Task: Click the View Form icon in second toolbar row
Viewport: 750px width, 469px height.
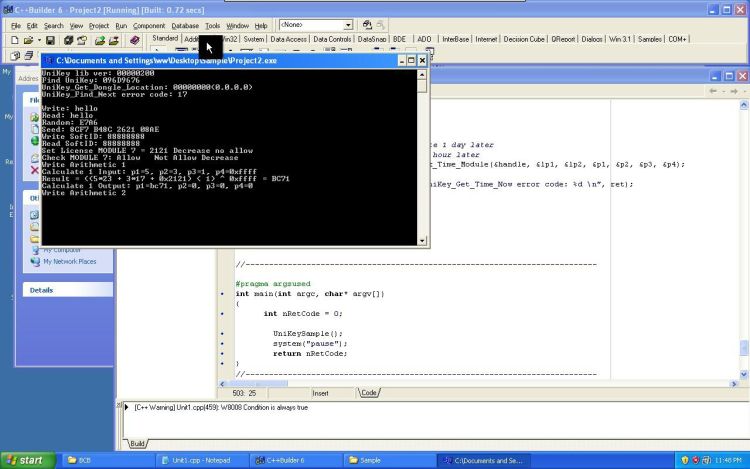Action: click(29, 55)
